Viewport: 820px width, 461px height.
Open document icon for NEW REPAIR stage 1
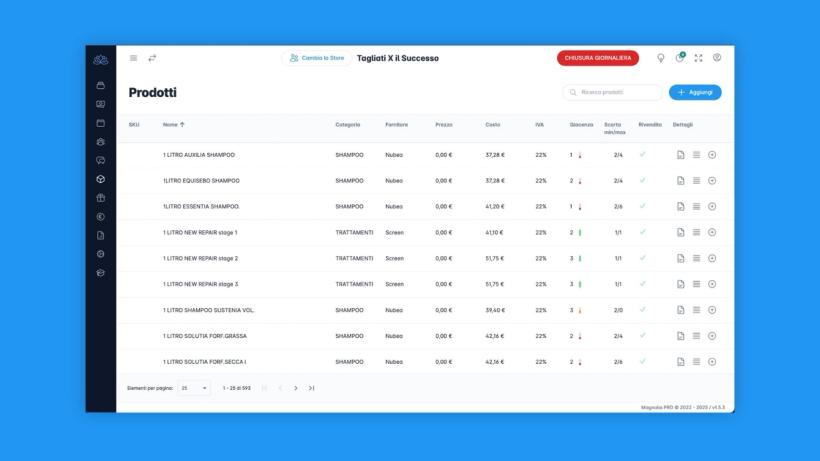[x=680, y=232]
